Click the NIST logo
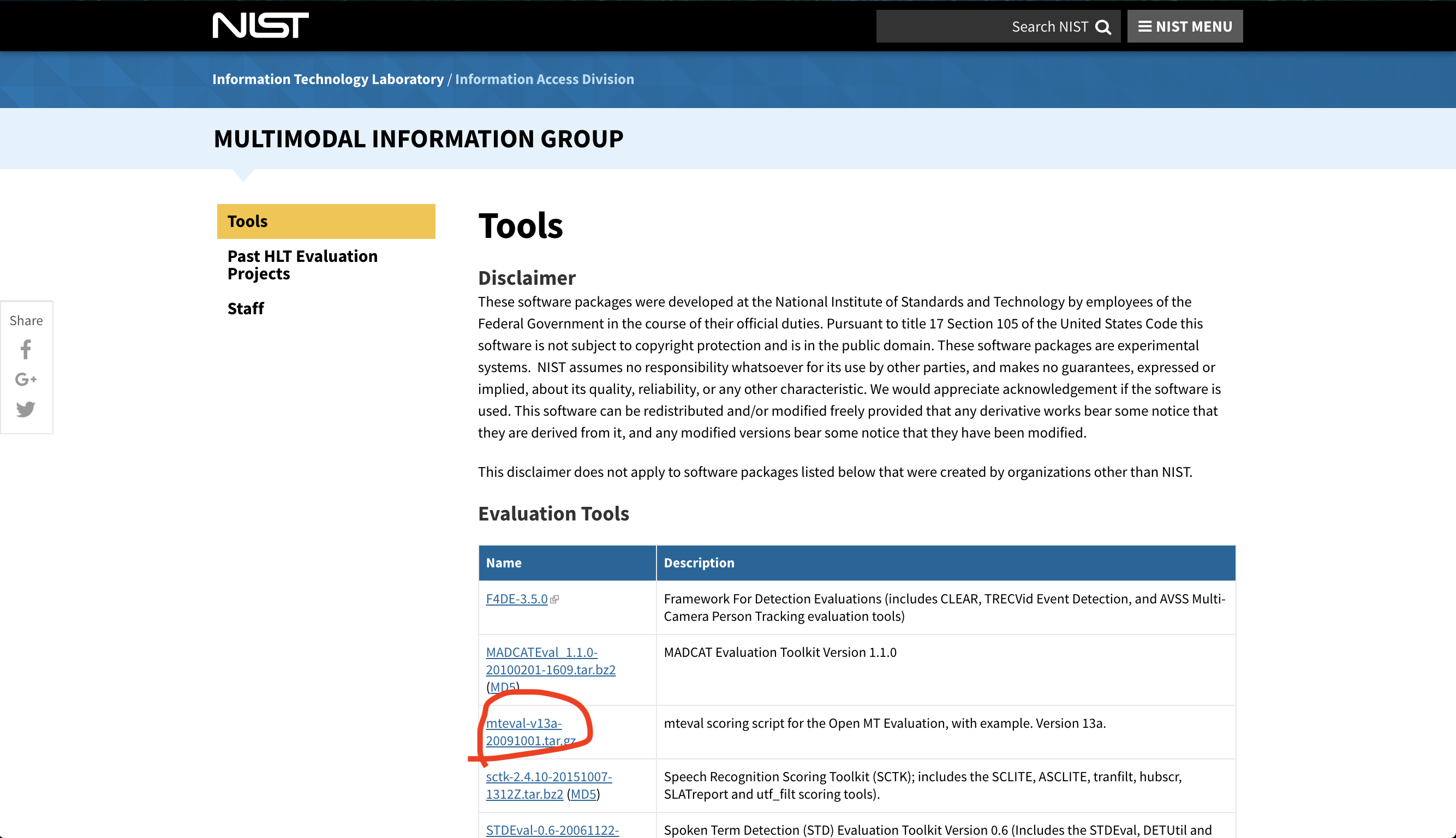Screen dimensions: 1456x838 click(260, 25)
